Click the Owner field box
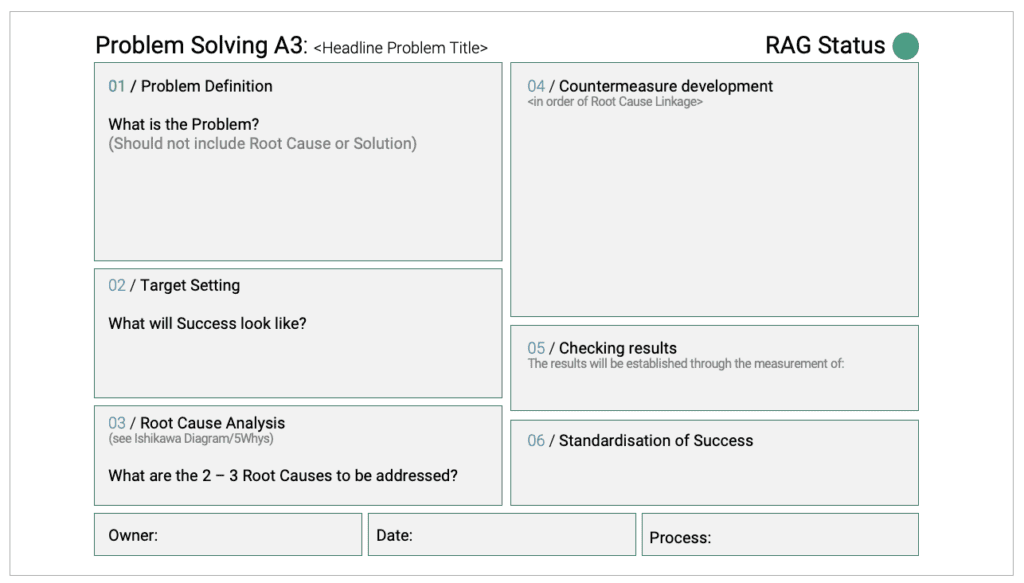 [228, 535]
